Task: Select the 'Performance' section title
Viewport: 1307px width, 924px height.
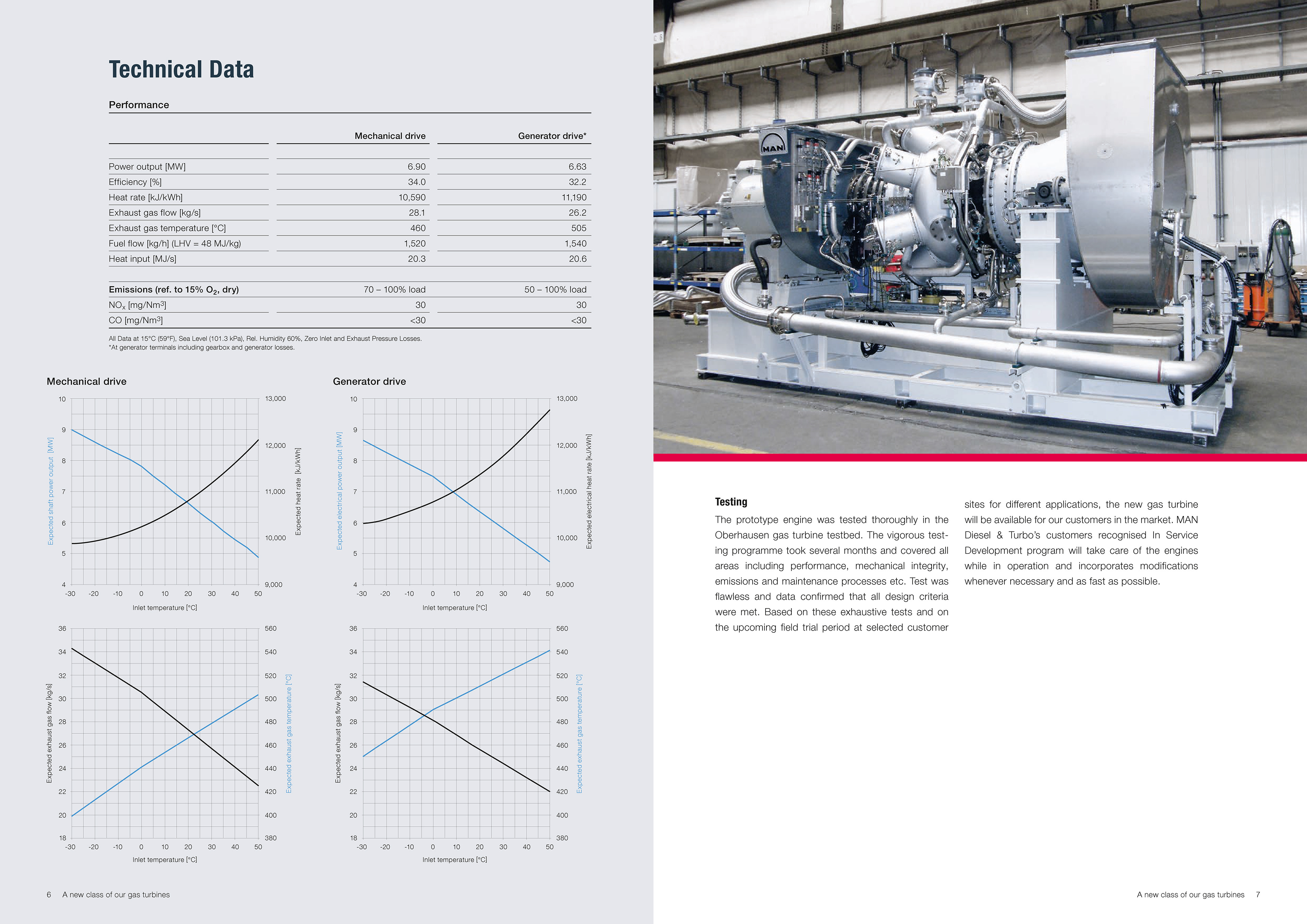Action: 139,105
